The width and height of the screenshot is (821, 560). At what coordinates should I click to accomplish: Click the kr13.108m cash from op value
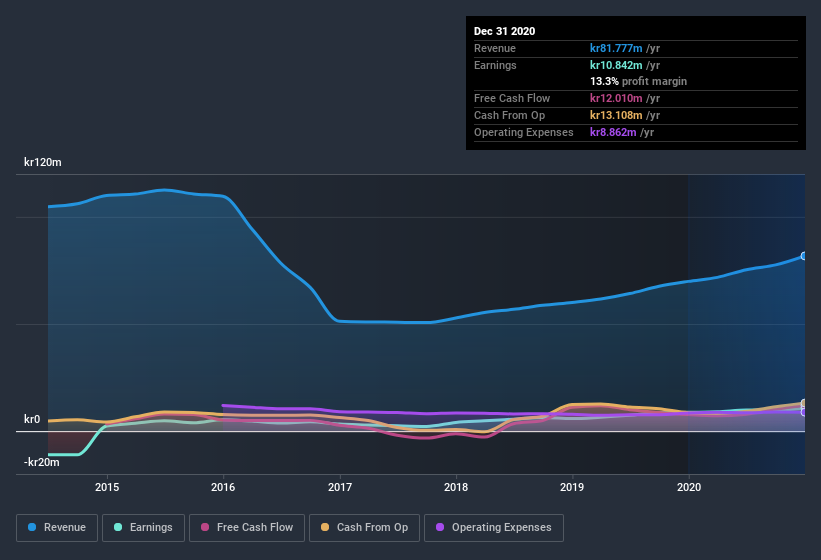click(x=616, y=115)
